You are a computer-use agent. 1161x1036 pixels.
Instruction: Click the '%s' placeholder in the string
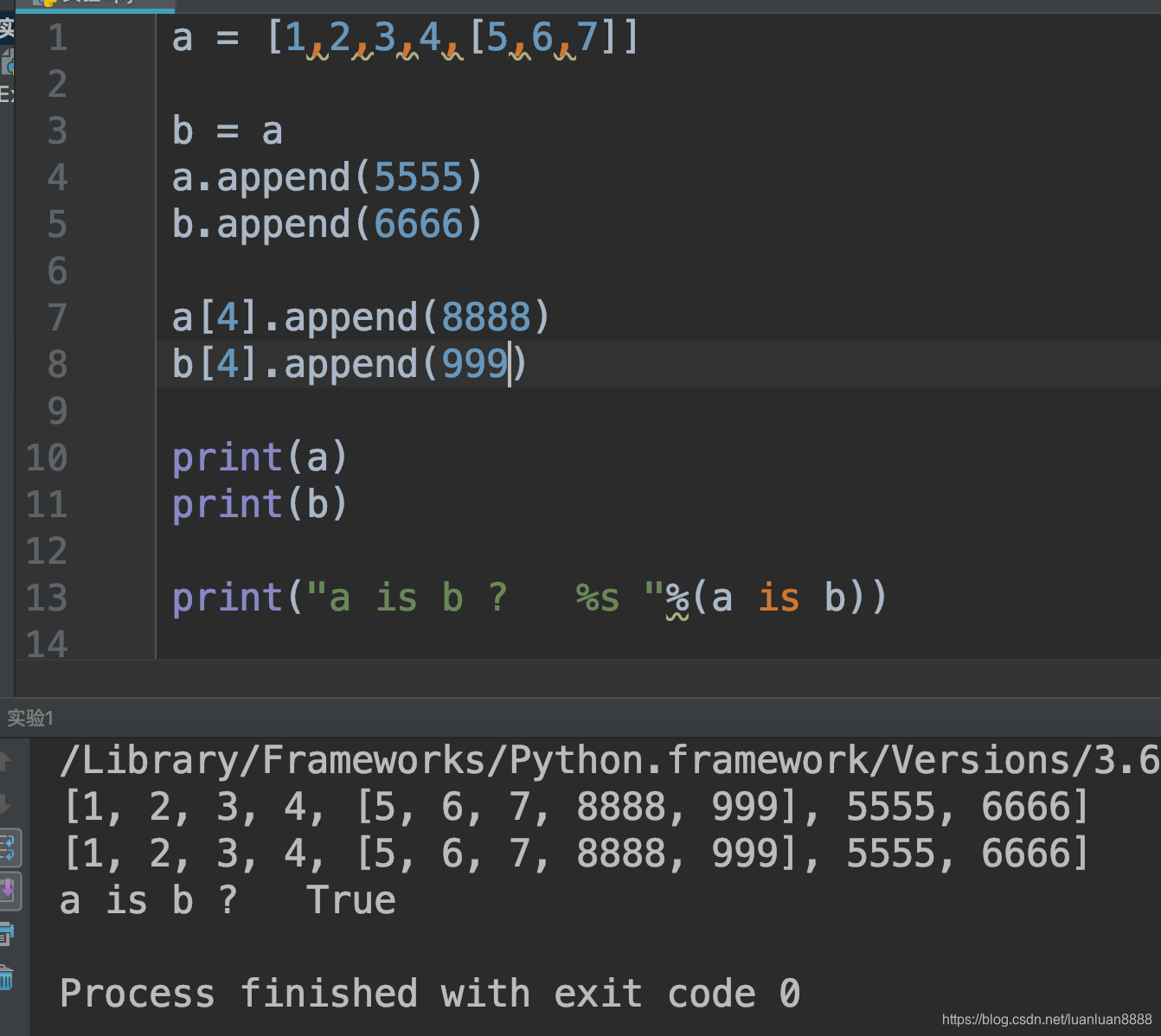(598, 598)
